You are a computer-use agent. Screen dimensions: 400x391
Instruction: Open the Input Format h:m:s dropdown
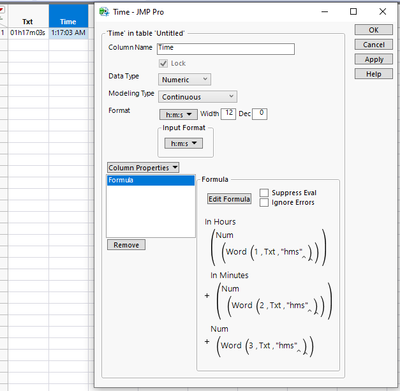point(183,143)
